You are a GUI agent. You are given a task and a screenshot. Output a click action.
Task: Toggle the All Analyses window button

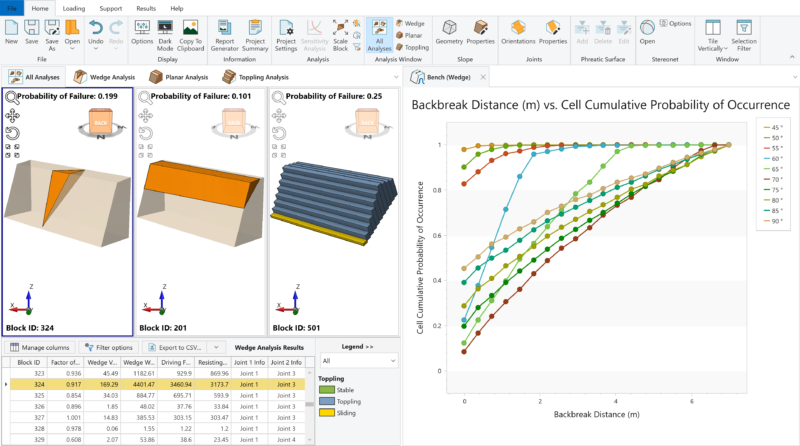379,31
